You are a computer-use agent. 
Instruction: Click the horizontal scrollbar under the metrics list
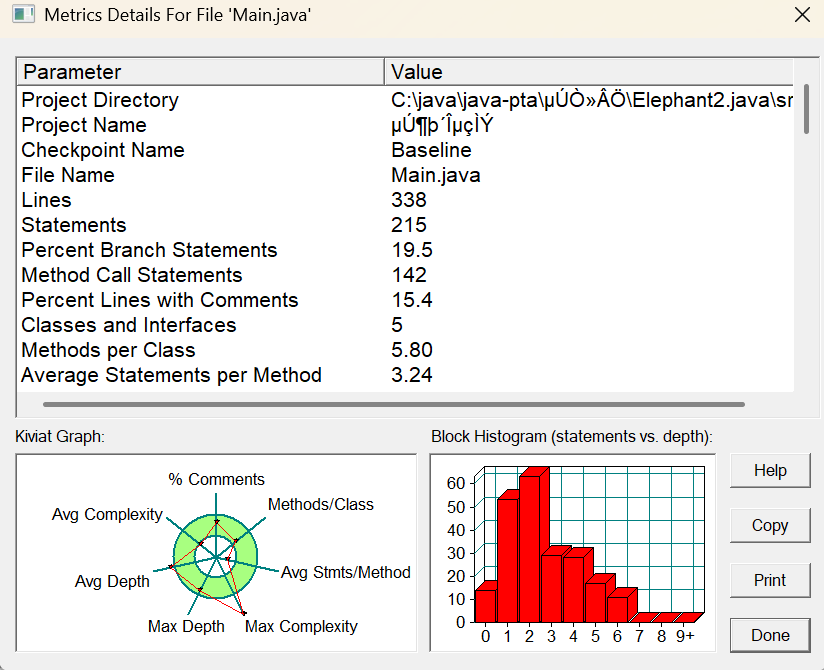click(395, 405)
